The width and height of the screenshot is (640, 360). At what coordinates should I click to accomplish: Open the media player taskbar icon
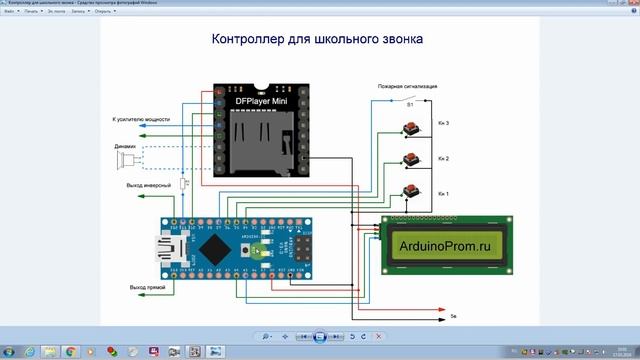91,351
